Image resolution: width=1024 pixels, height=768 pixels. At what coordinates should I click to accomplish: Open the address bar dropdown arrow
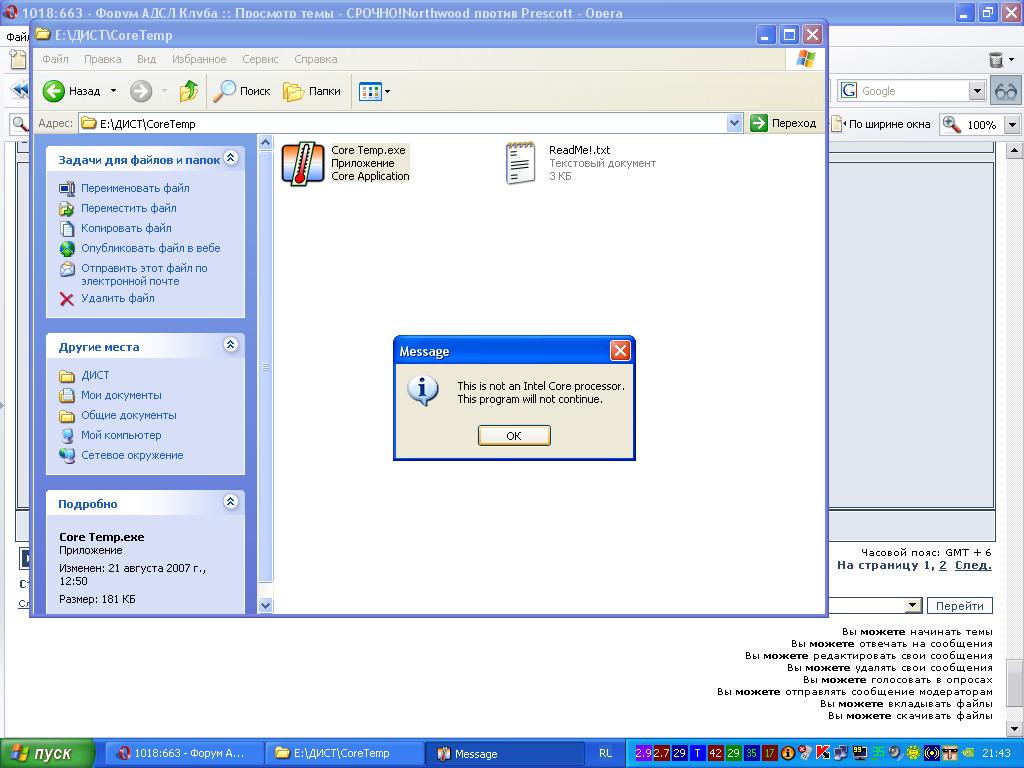(734, 123)
